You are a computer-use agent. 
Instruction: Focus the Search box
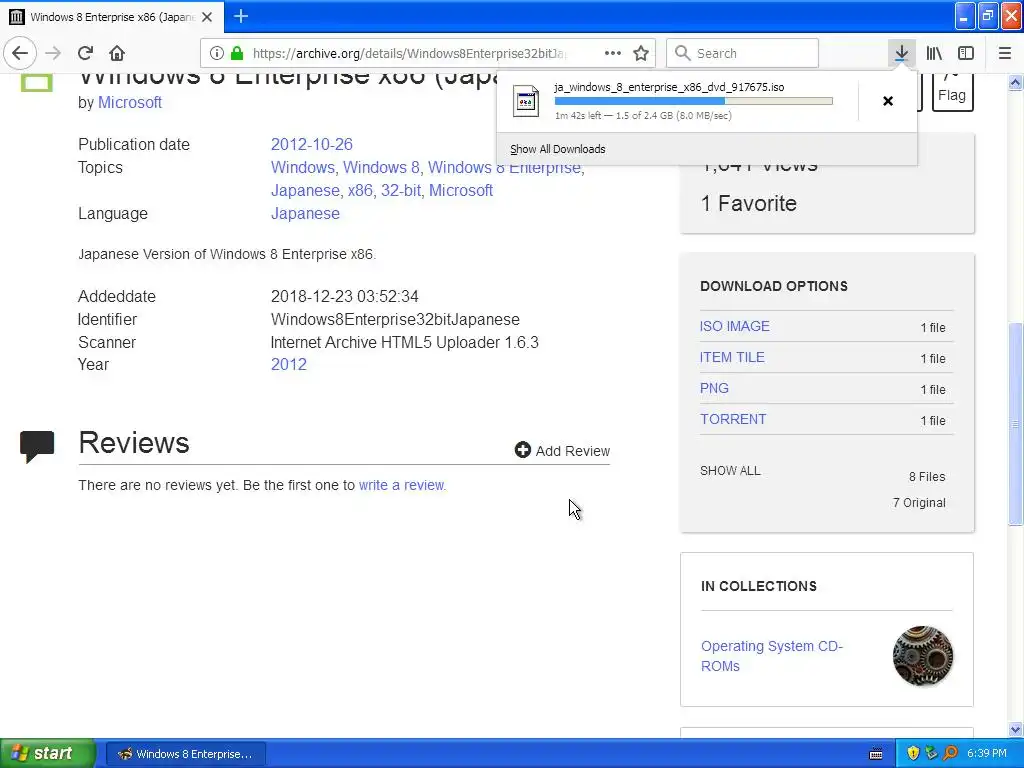coord(742,53)
